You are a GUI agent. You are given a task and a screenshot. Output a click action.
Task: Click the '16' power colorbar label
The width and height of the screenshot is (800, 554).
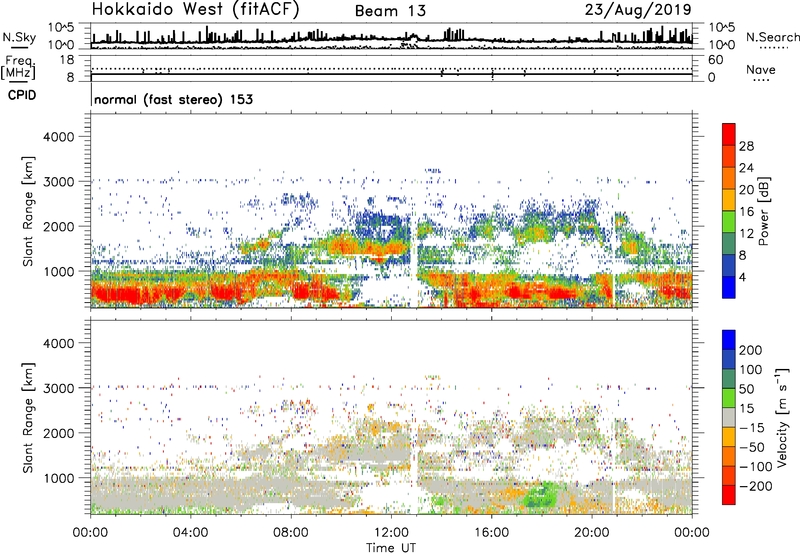pos(746,212)
